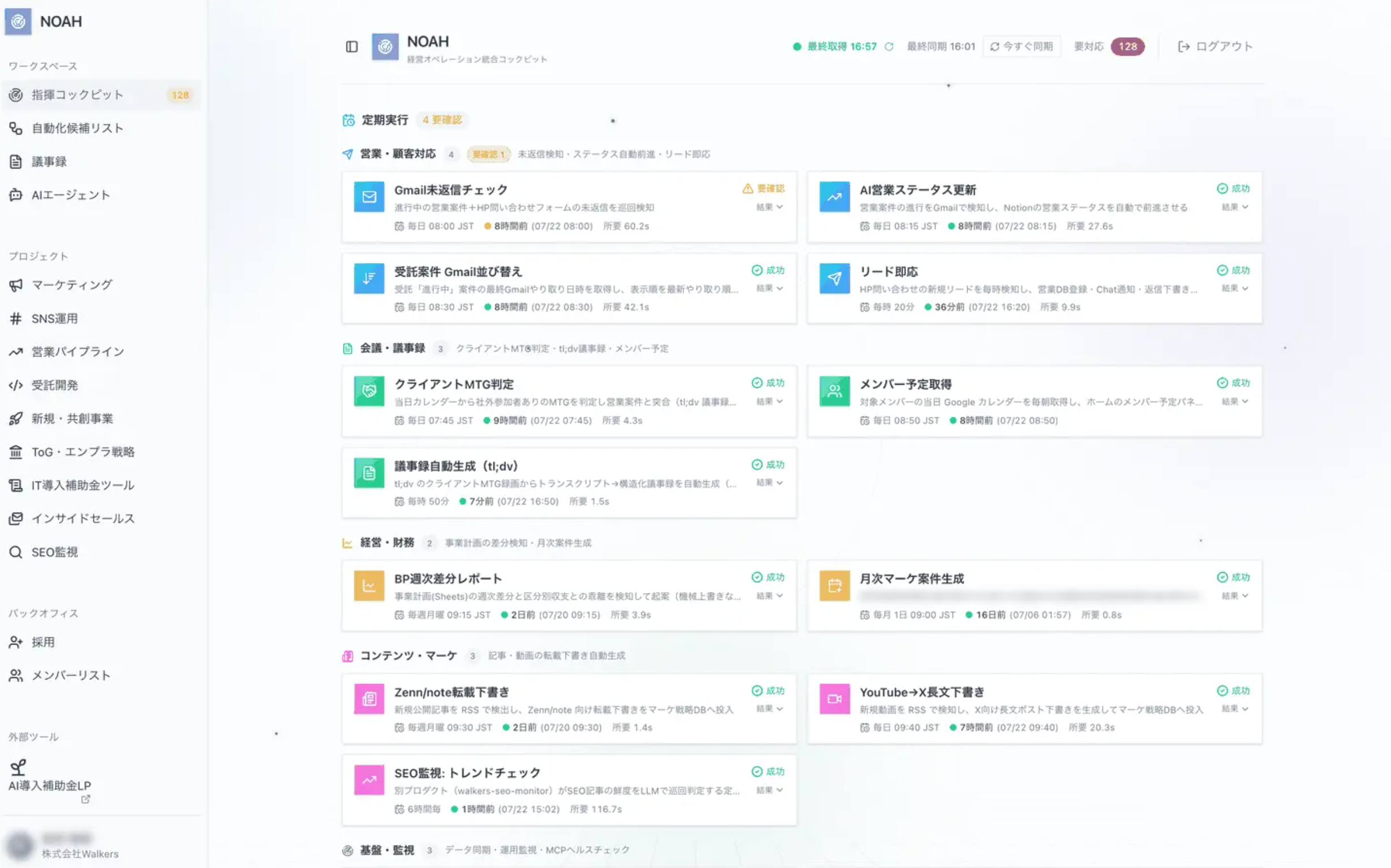1391x868 pixels.
Task: Expand 結果 on BP週次差分レポート card
Action: pos(769,596)
